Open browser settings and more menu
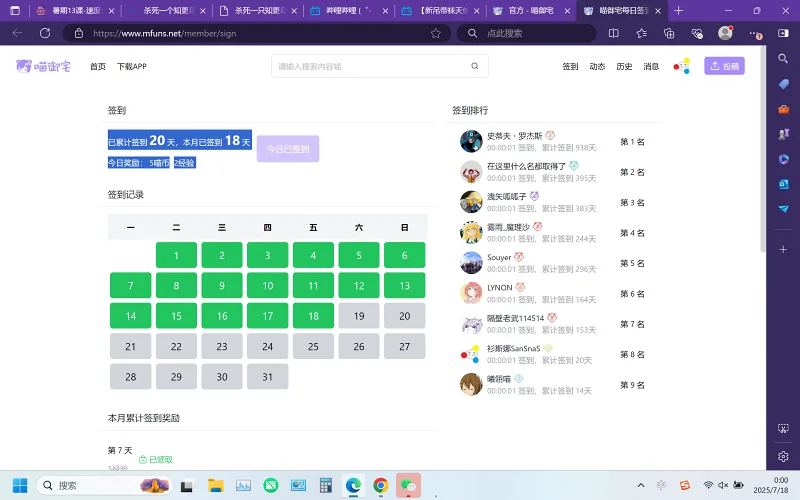Screen dimensions: 800x500 (754, 33)
